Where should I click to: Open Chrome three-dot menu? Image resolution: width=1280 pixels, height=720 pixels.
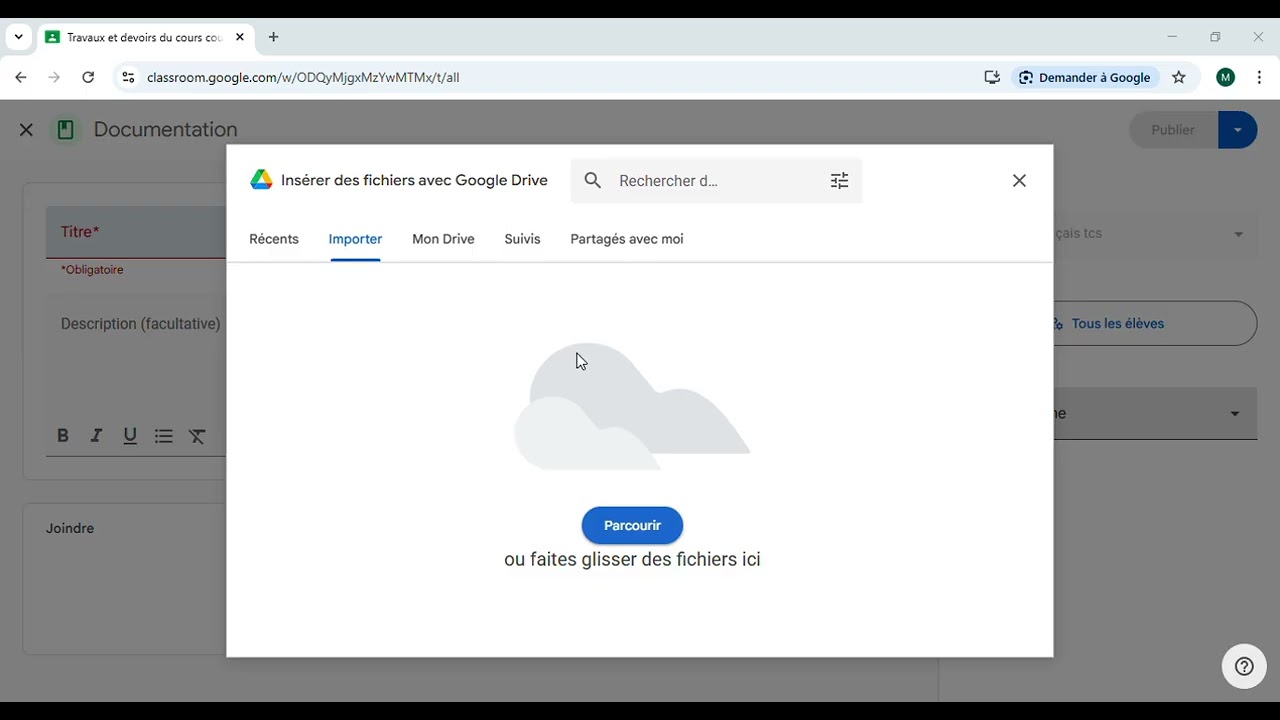[x=1259, y=77]
